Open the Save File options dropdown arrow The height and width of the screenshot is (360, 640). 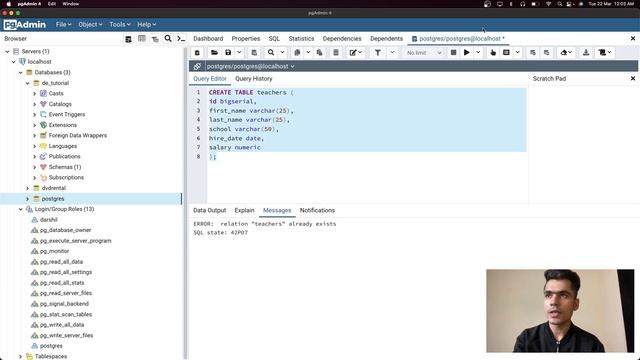click(239, 53)
